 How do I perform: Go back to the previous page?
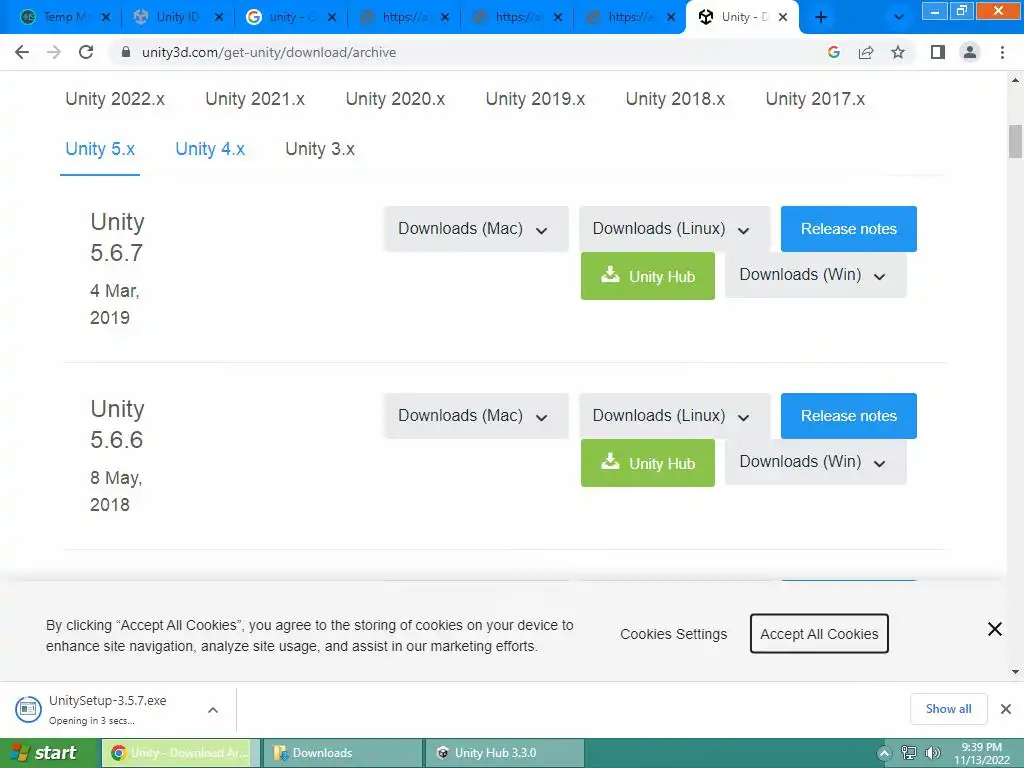[22, 52]
